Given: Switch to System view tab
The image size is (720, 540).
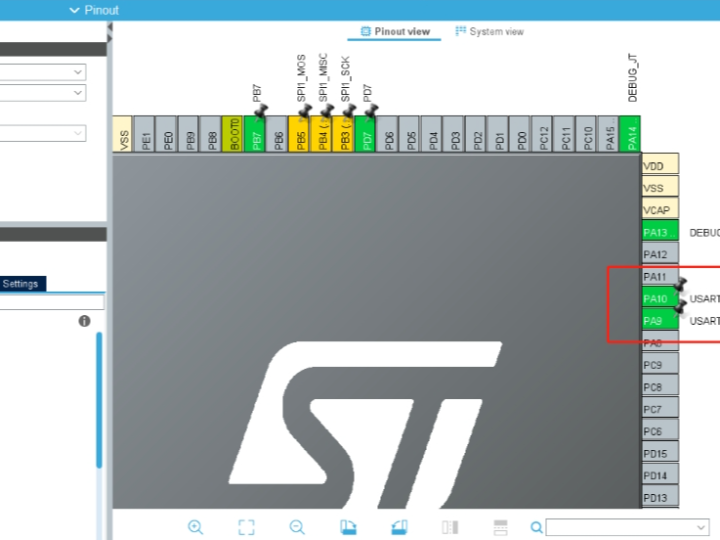Looking at the screenshot, I should point(489,31).
